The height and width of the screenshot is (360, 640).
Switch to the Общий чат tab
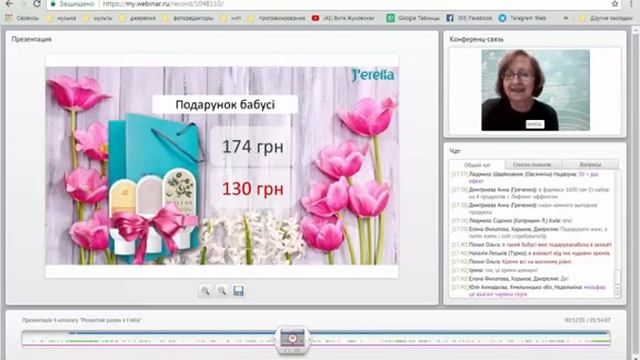[477, 165]
